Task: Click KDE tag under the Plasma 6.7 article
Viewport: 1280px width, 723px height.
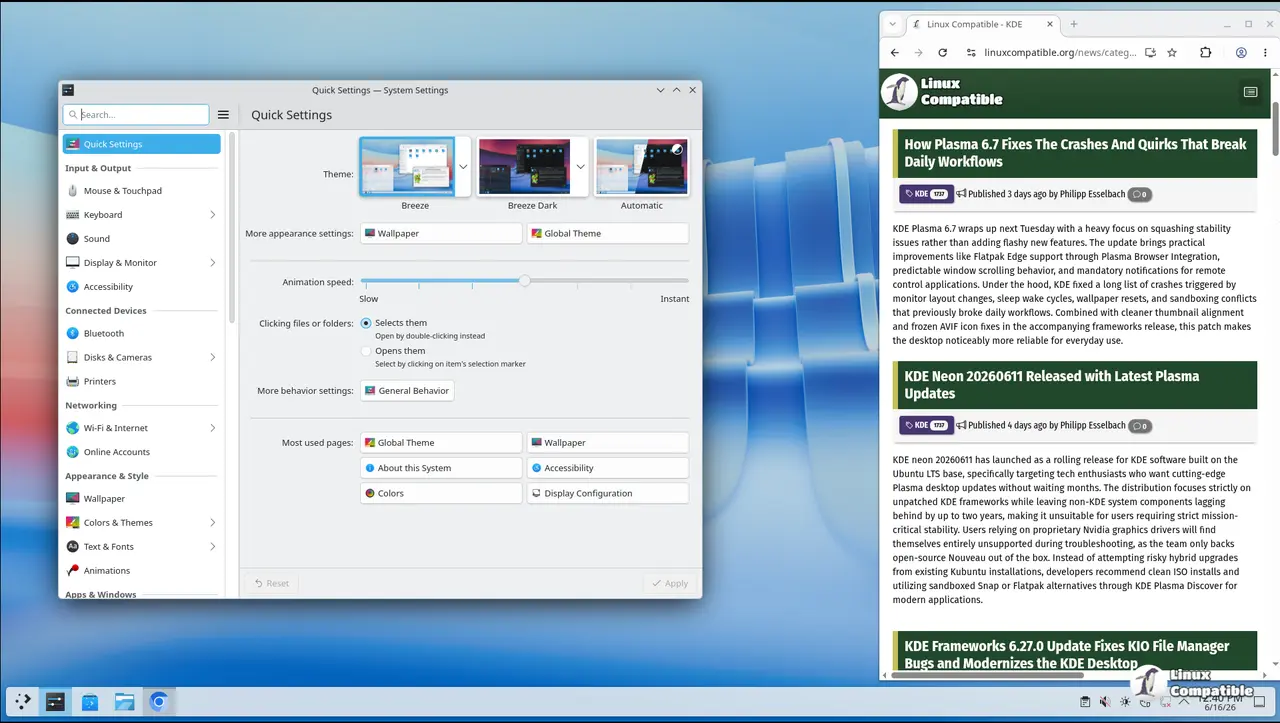Action: [926, 194]
